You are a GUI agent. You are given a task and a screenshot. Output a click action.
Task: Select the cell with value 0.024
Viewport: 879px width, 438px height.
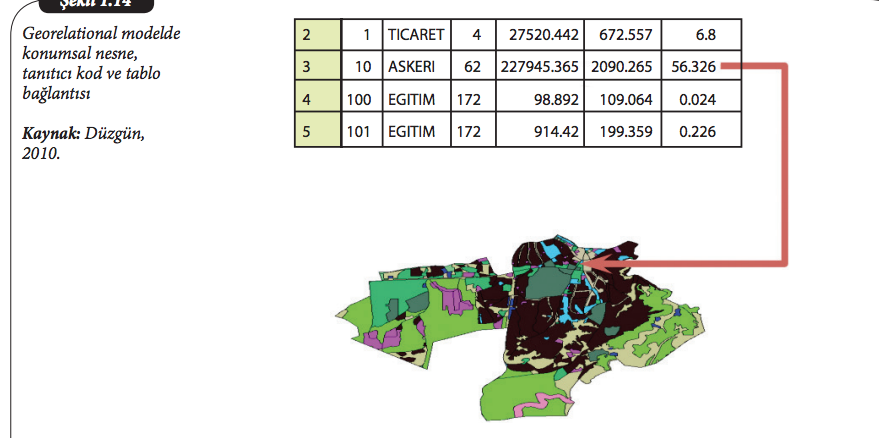tap(699, 100)
